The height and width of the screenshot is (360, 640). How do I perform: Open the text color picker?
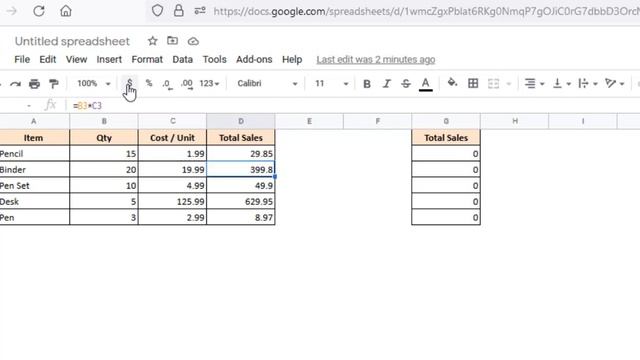pyautogui.click(x=425, y=84)
